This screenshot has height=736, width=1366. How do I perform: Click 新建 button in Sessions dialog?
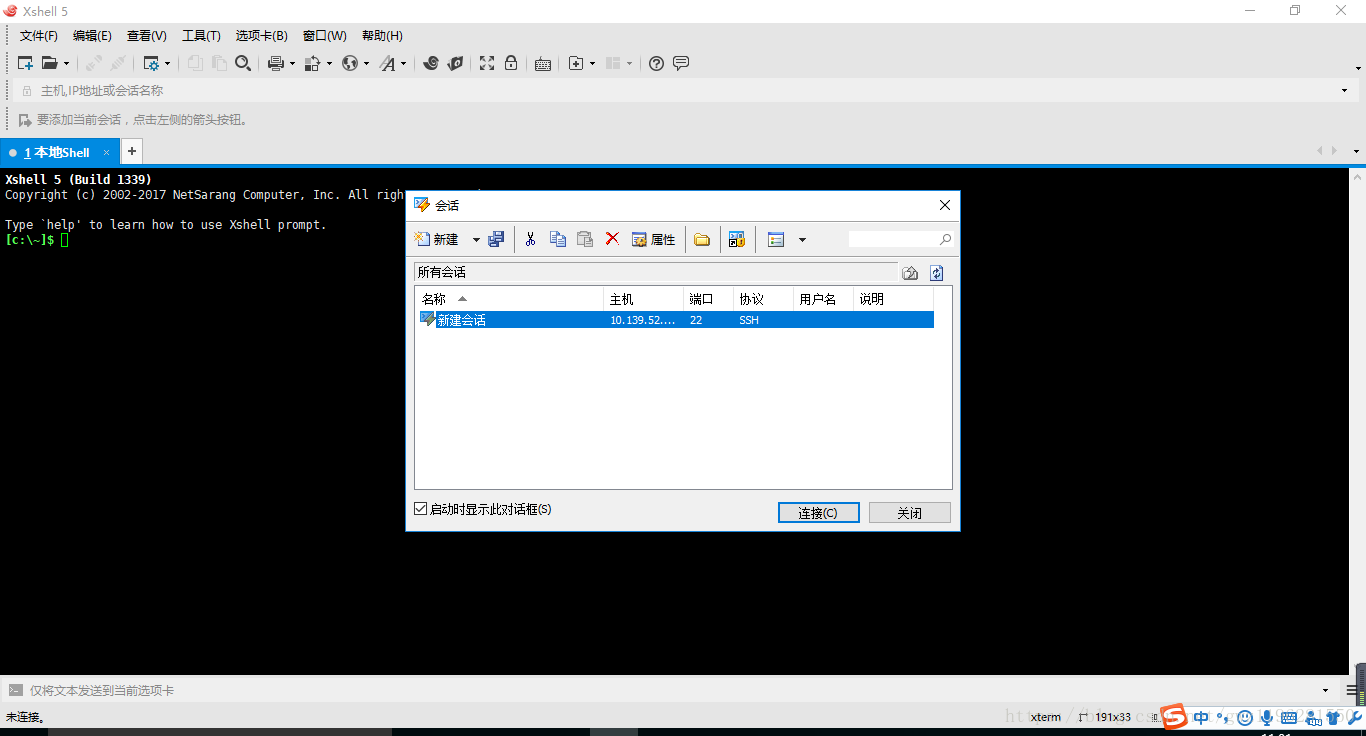[x=437, y=240]
